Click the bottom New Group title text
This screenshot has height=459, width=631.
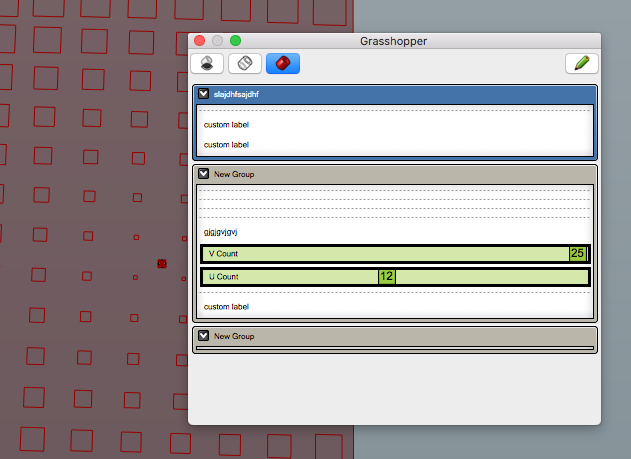(234, 336)
